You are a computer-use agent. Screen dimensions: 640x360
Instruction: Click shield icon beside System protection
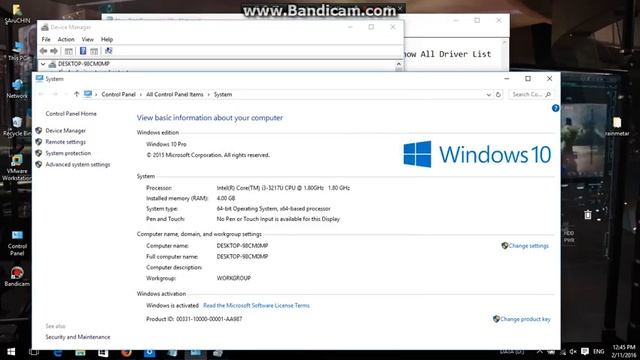tap(39, 153)
